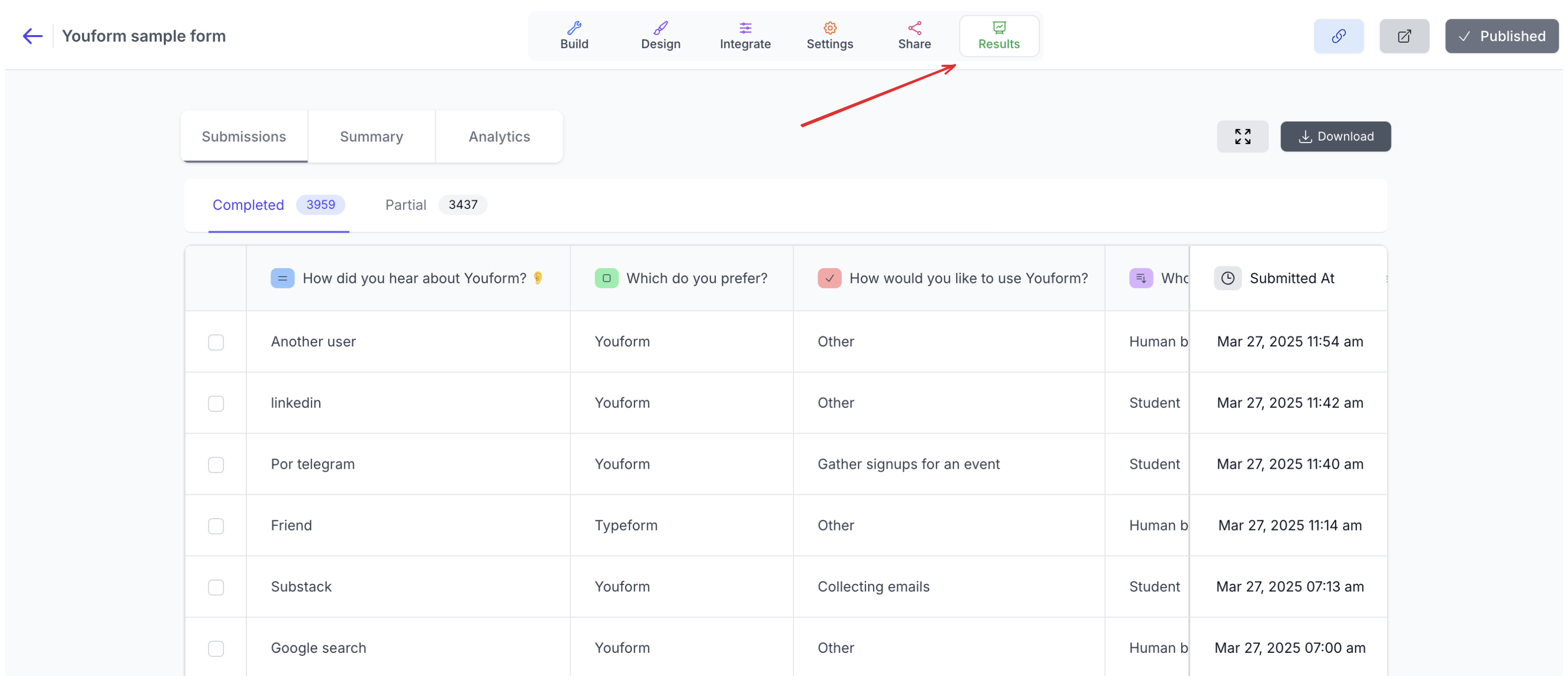Click 'Mar 27, 2025 11:40 am' timestamp

(1290, 464)
